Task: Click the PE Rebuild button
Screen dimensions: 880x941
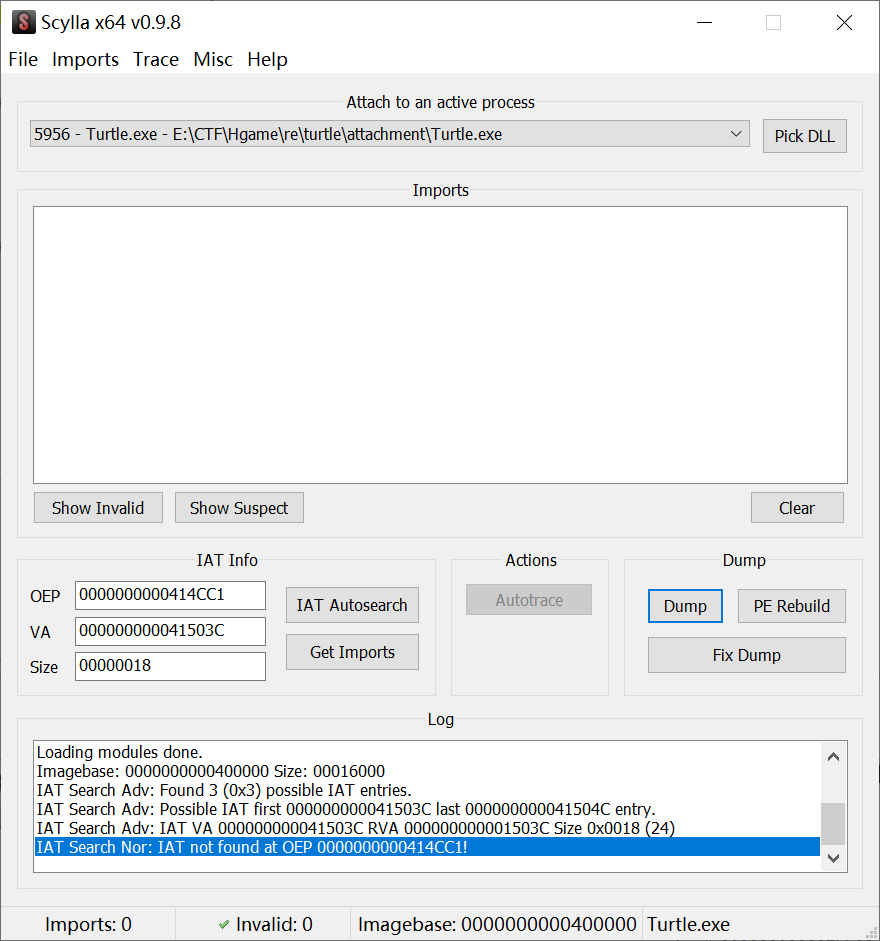Action: (792, 606)
